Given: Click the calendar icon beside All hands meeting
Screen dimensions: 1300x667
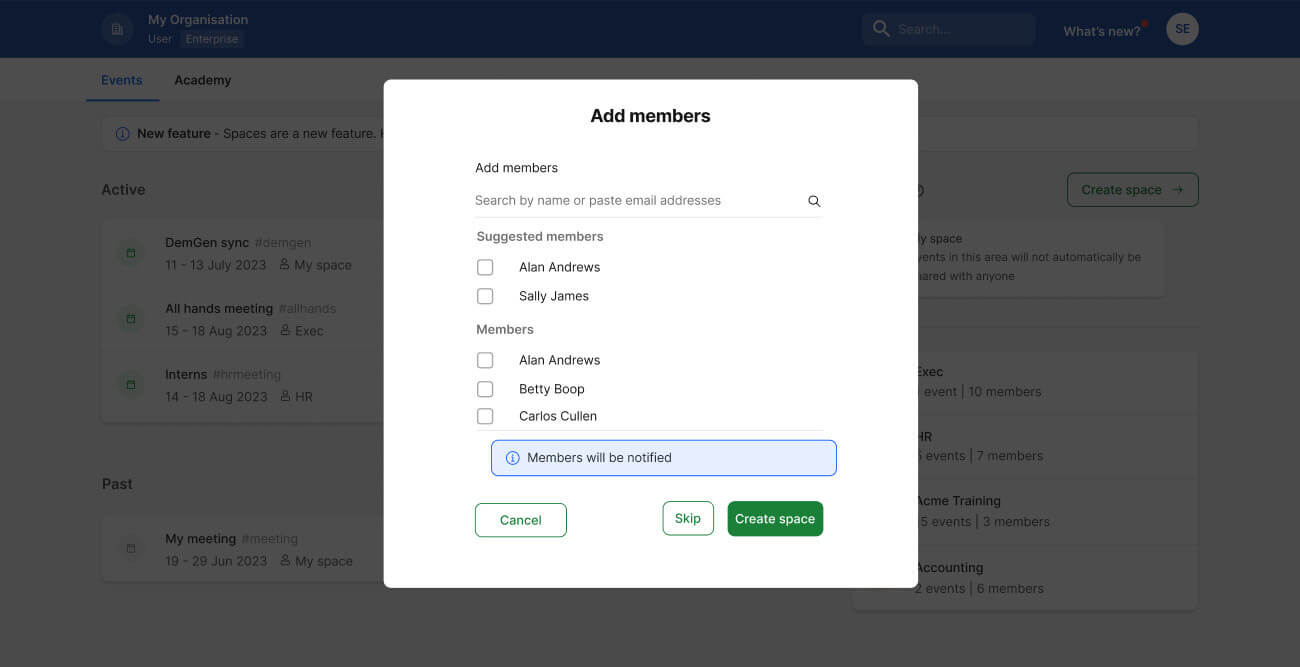Looking at the screenshot, I should tap(130, 319).
